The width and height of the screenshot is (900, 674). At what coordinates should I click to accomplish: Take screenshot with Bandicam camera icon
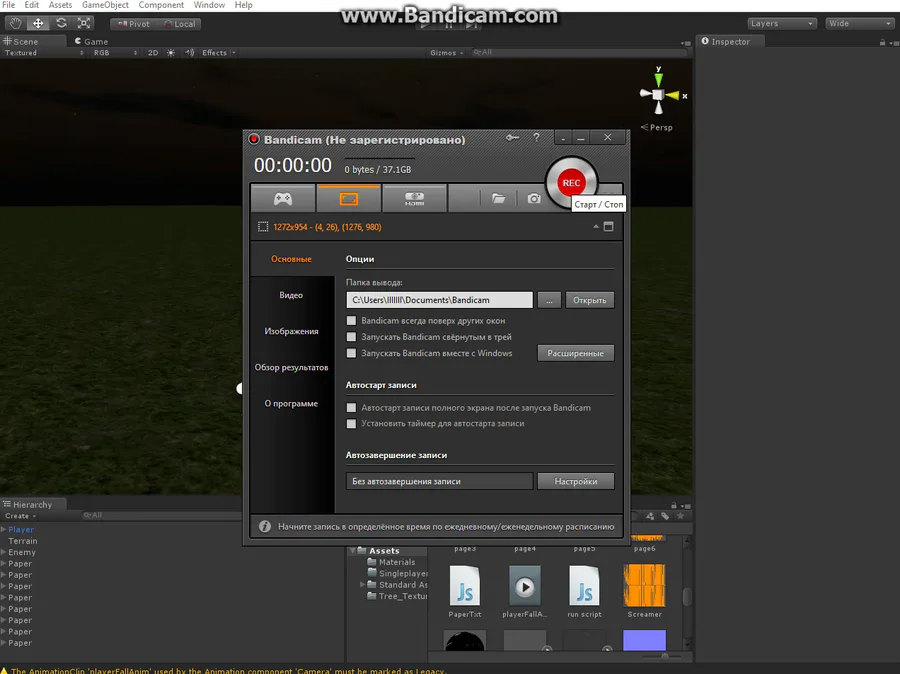click(x=534, y=199)
